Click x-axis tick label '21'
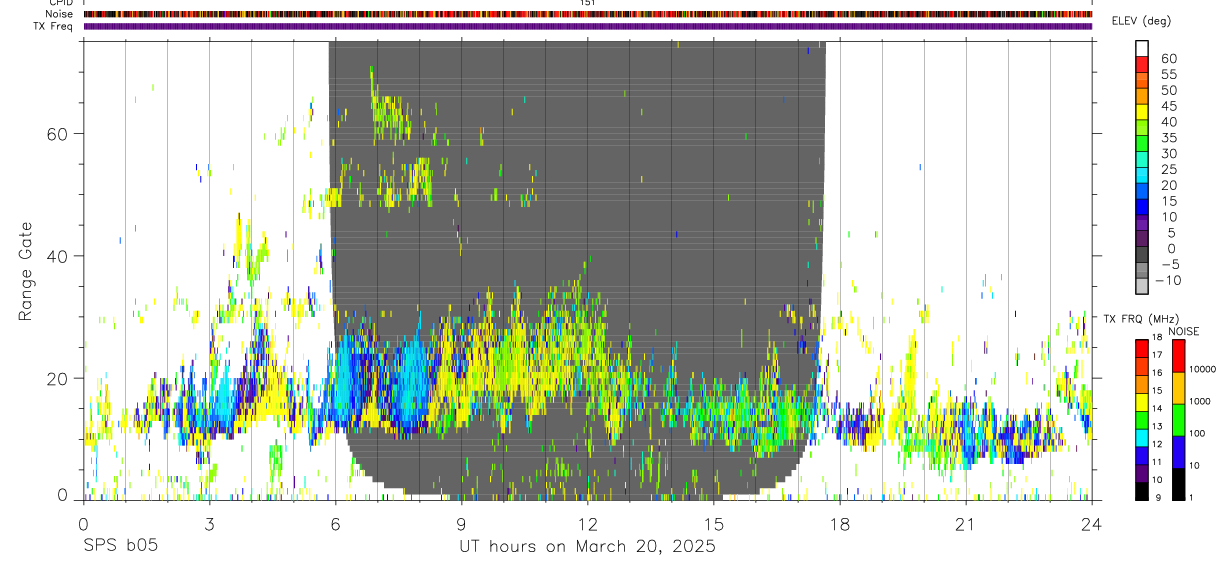The height and width of the screenshot is (567, 1228). tap(966, 524)
